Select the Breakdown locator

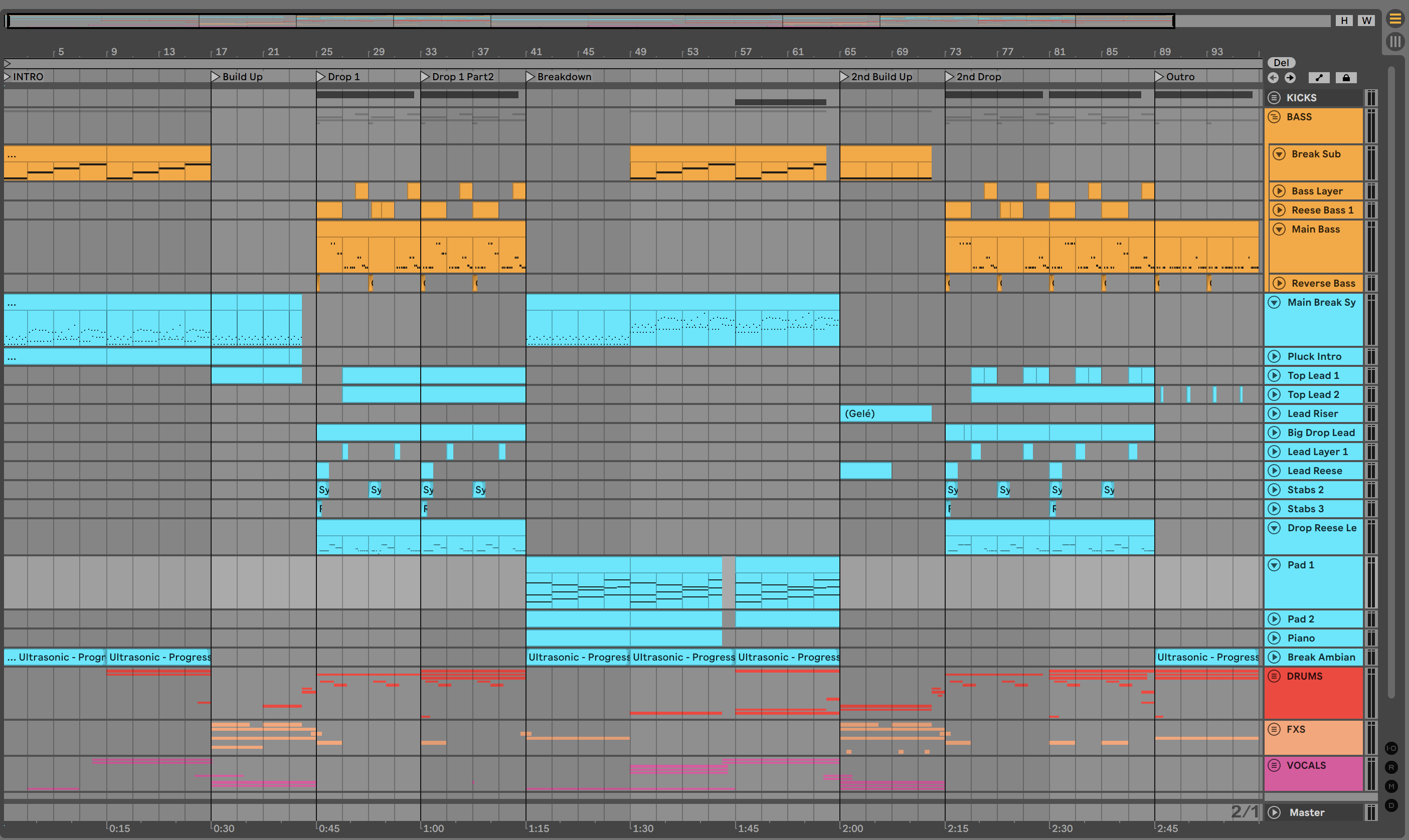559,76
